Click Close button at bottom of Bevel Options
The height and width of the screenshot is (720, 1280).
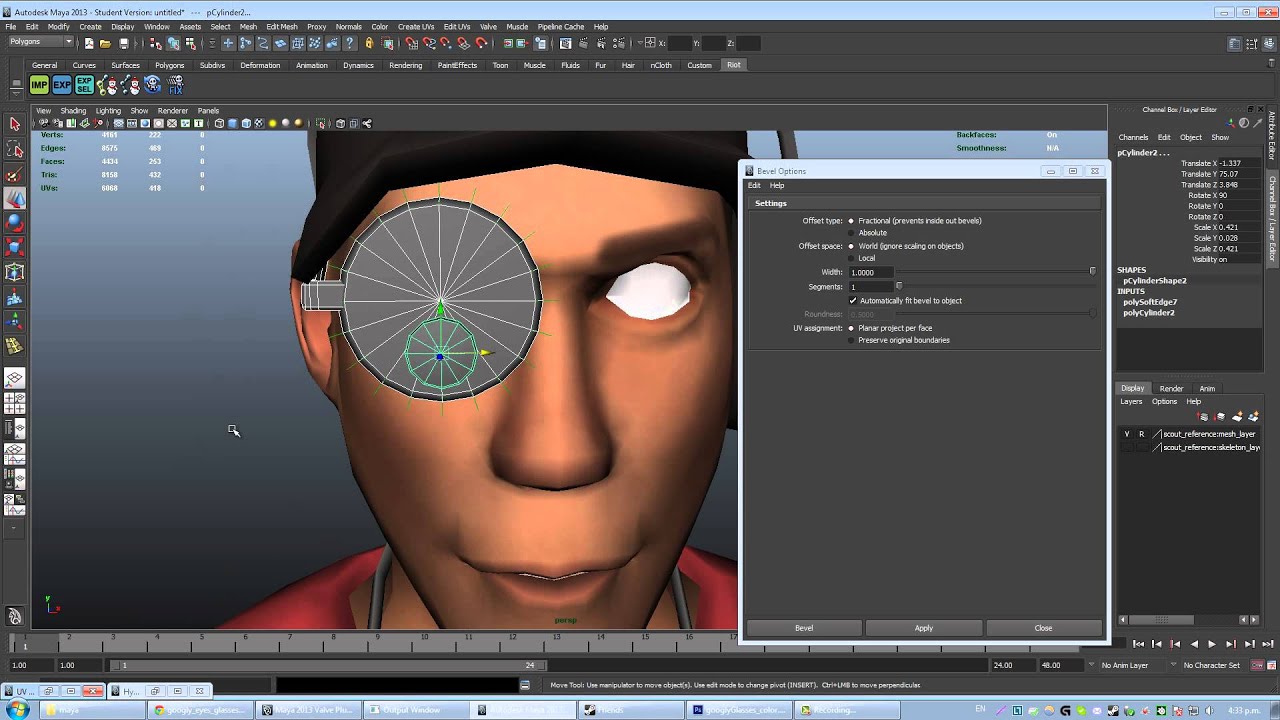point(1043,628)
